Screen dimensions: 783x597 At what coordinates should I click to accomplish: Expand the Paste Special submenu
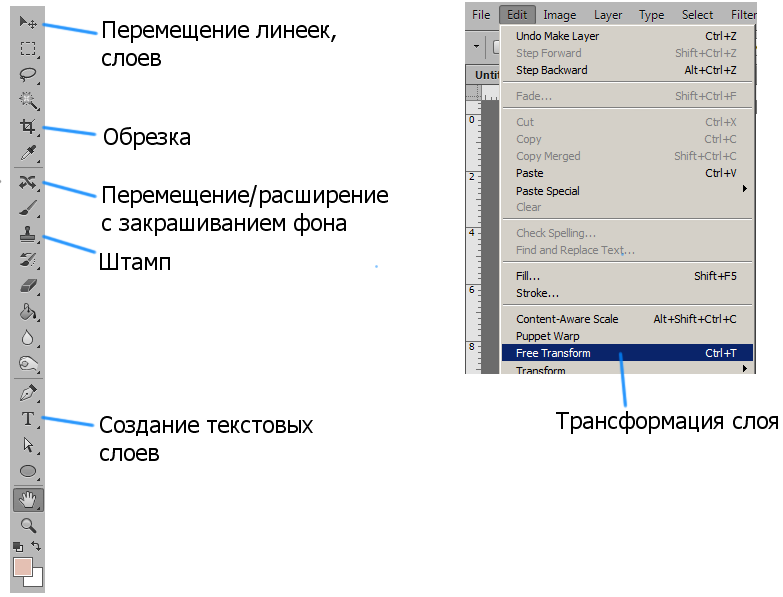(x=627, y=191)
